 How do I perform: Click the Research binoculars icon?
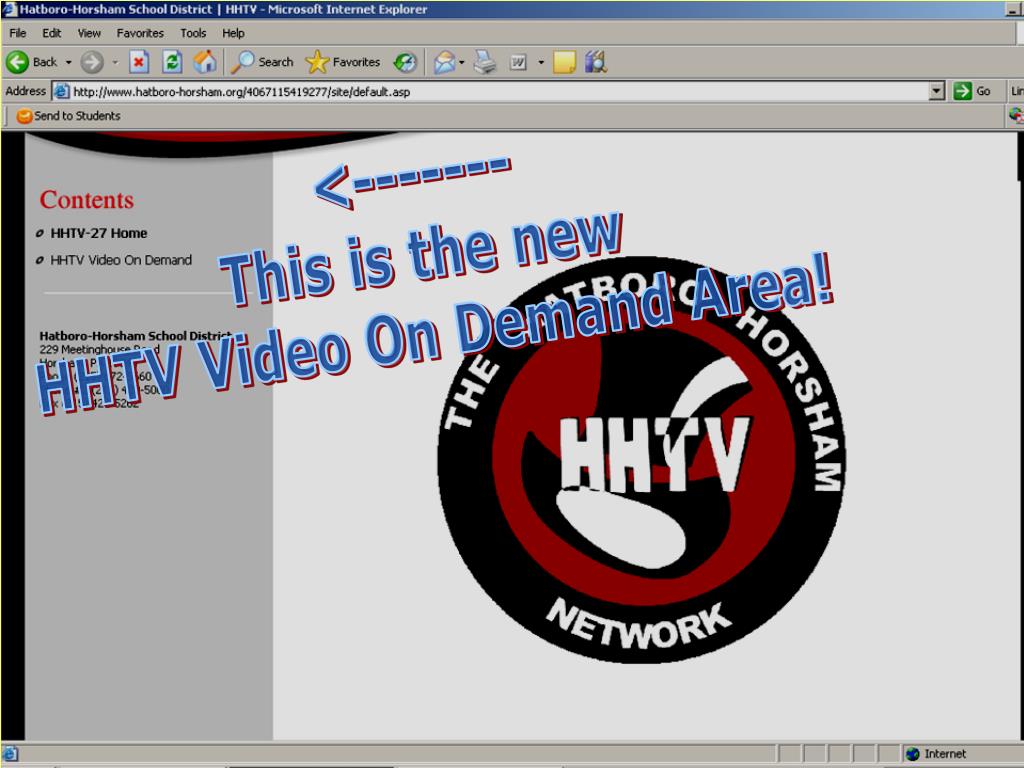[x=596, y=62]
